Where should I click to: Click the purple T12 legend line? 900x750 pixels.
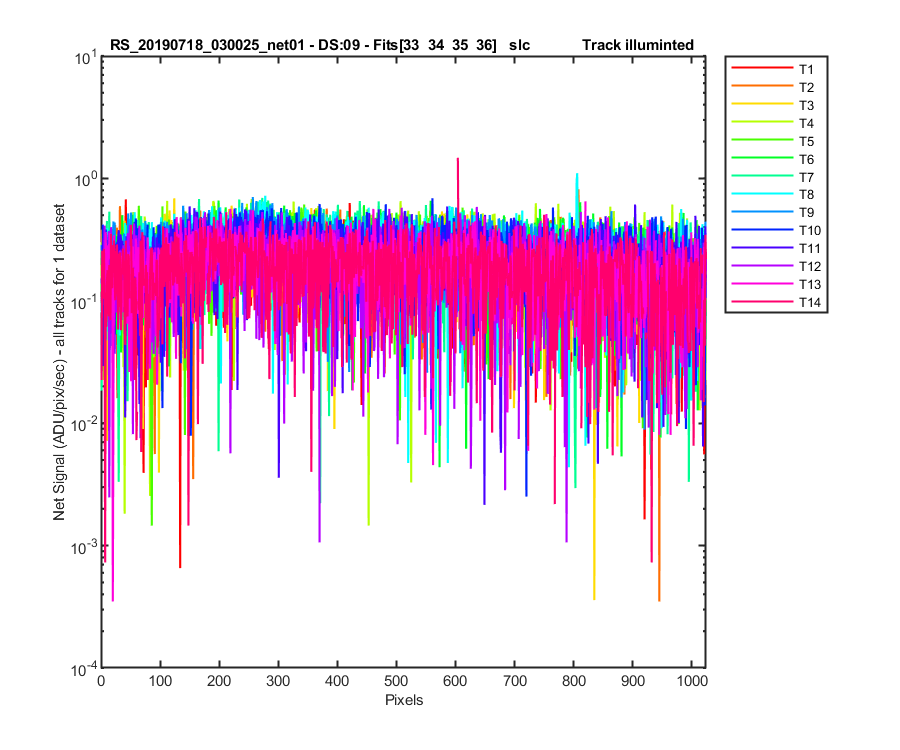click(762, 265)
